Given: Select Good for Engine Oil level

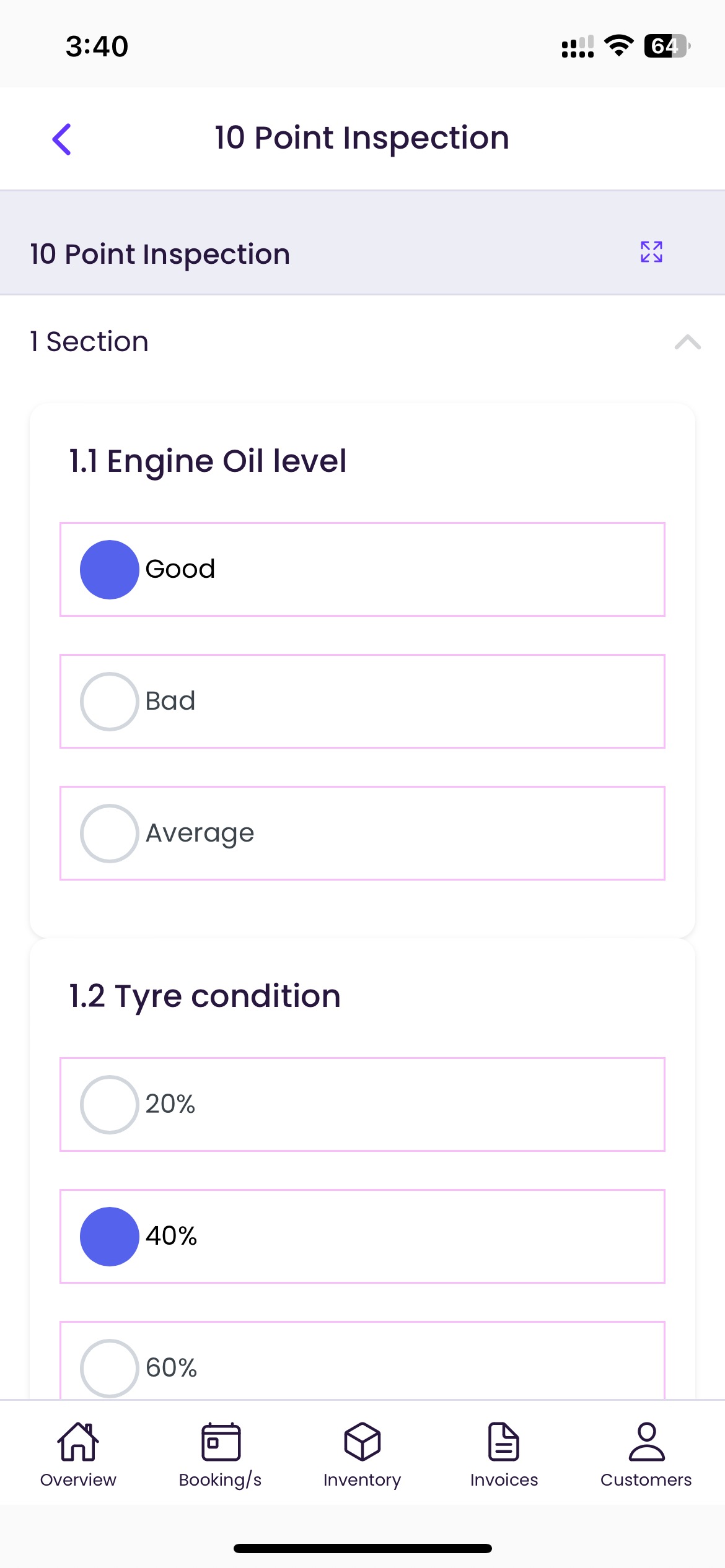Looking at the screenshot, I should tap(110, 570).
